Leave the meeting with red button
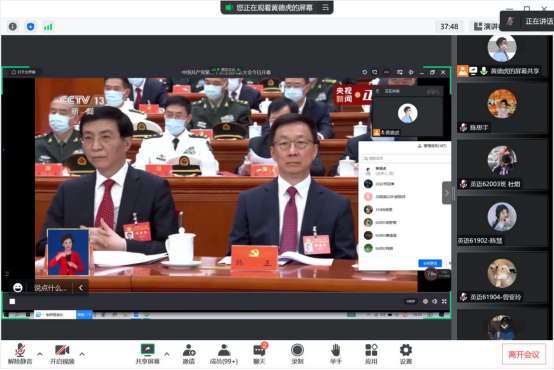 coord(524,354)
